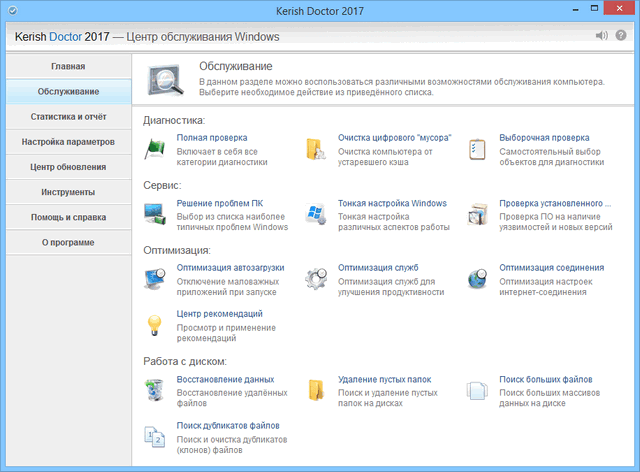Image resolution: width=640 pixels, height=472 pixels.
Task: Open the Статистика и отчёт section
Action: coord(68,117)
